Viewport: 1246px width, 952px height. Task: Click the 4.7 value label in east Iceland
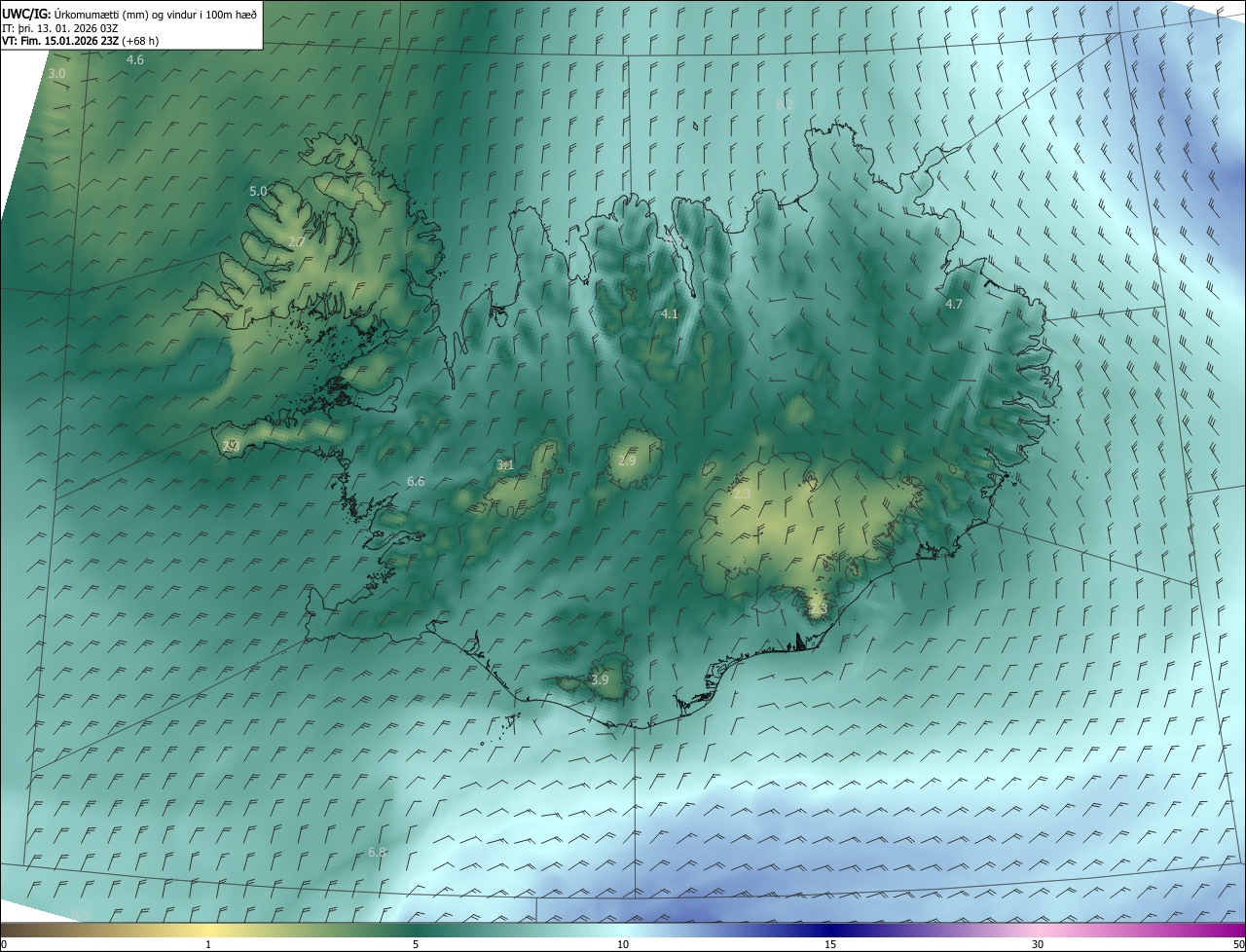coord(954,305)
